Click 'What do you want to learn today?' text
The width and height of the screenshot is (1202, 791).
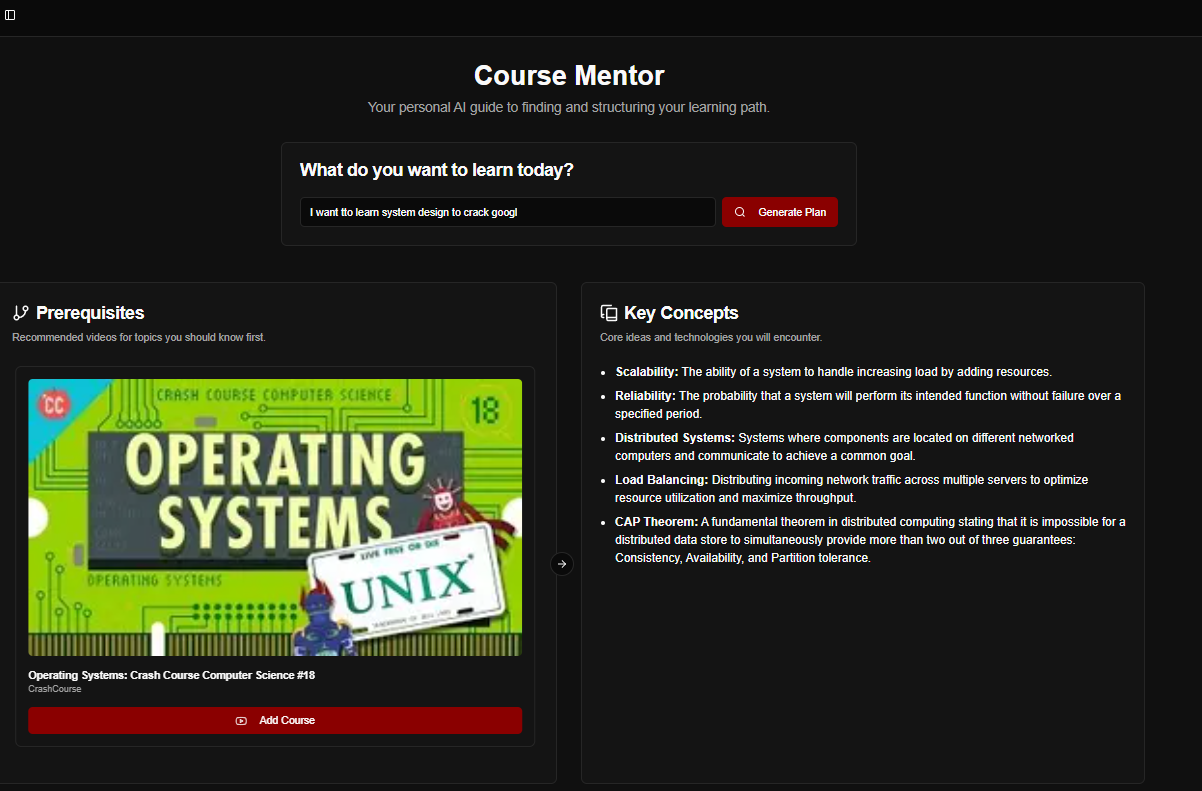[437, 170]
